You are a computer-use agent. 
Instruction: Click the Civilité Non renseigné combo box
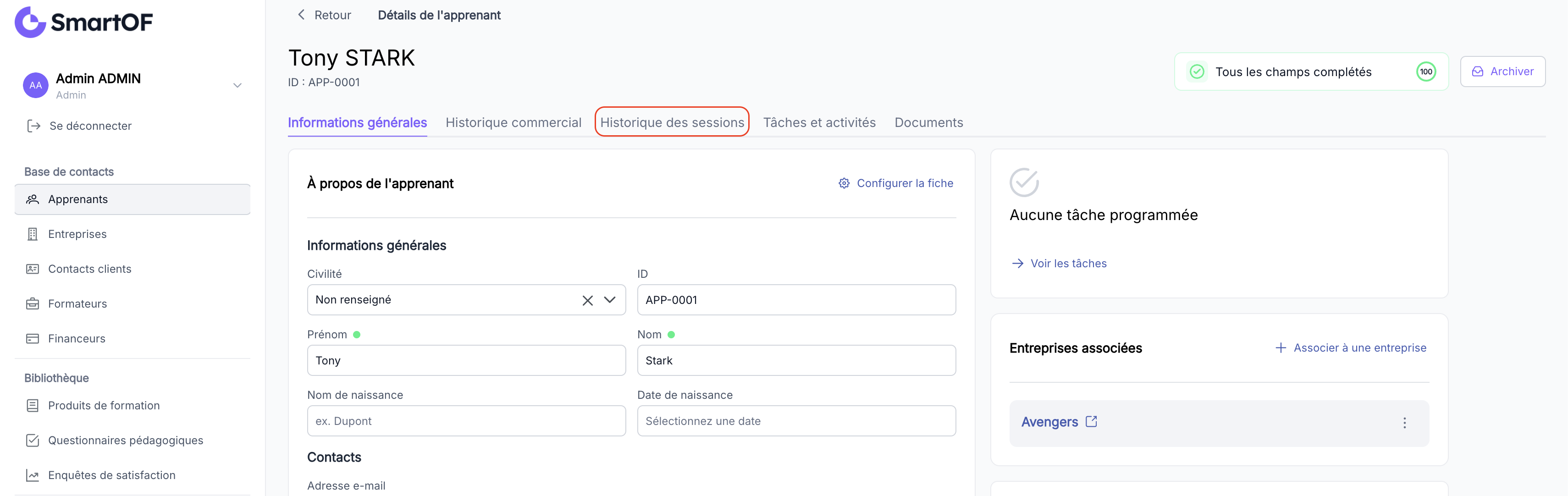point(466,300)
